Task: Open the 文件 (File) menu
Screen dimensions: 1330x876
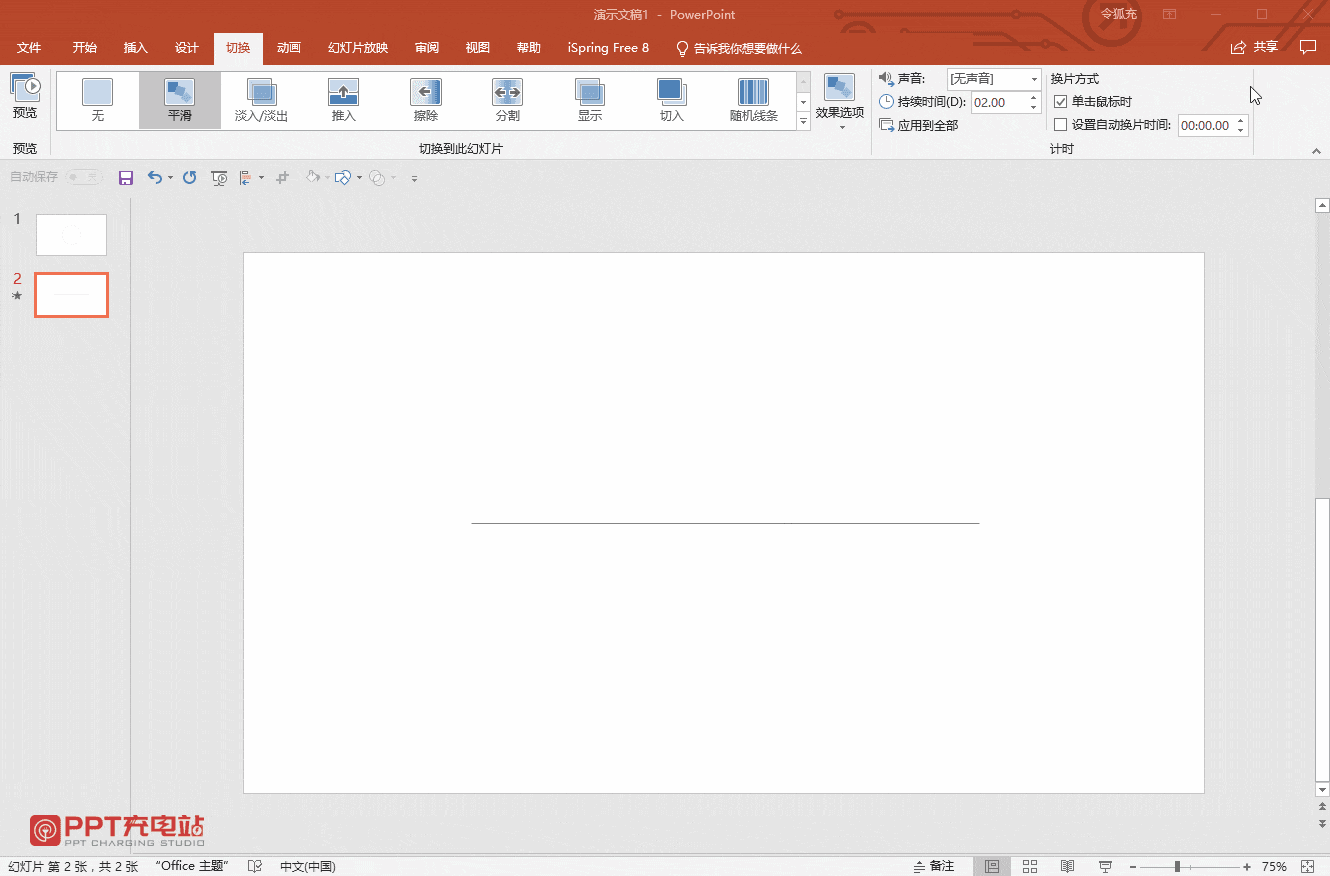Action: click(29, 48)
